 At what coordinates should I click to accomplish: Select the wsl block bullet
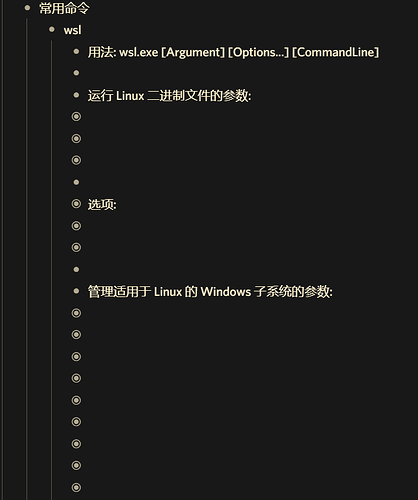52,29
